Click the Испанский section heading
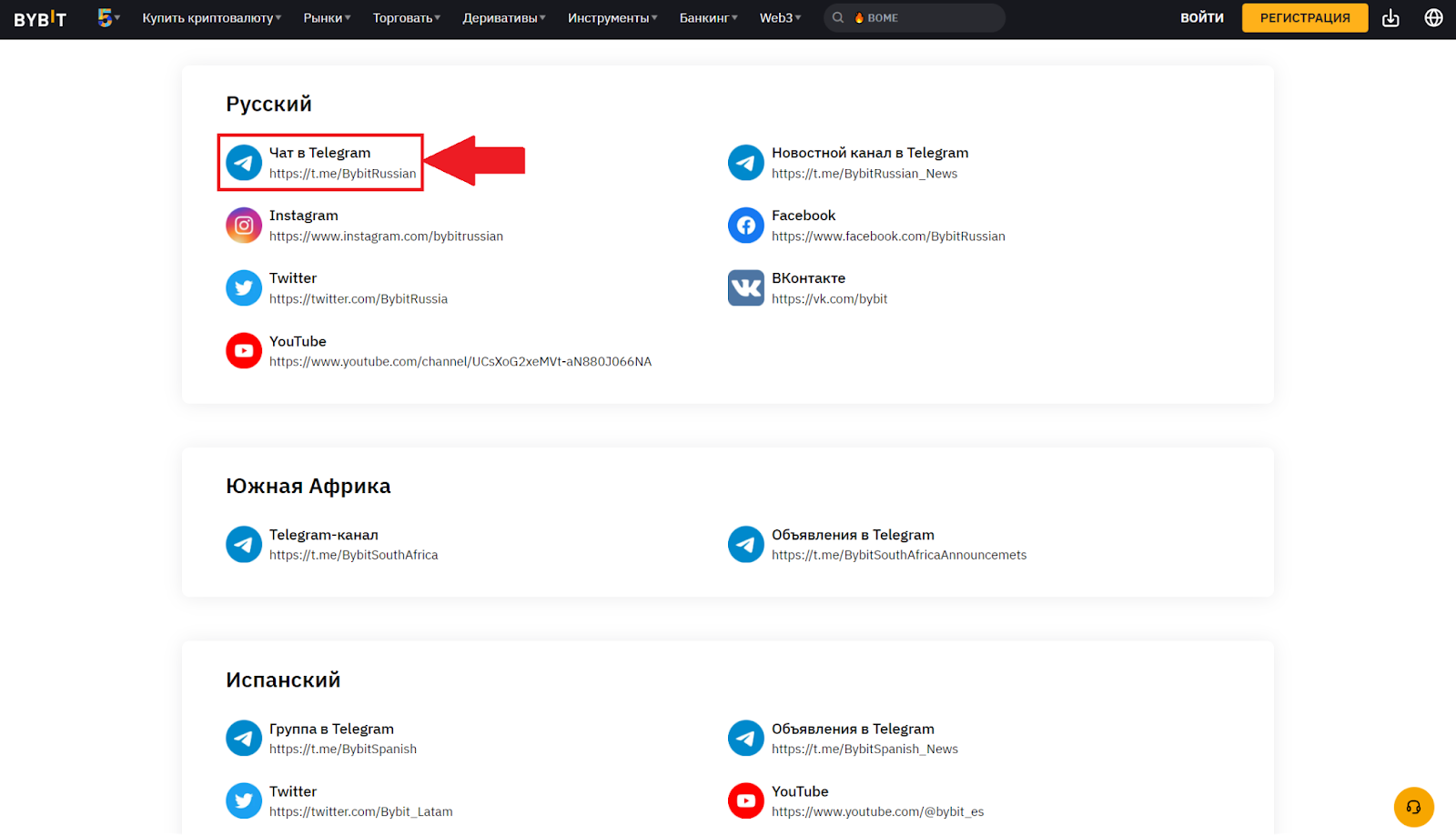This screenshot has width=1456, height=835. coord(283,679)
